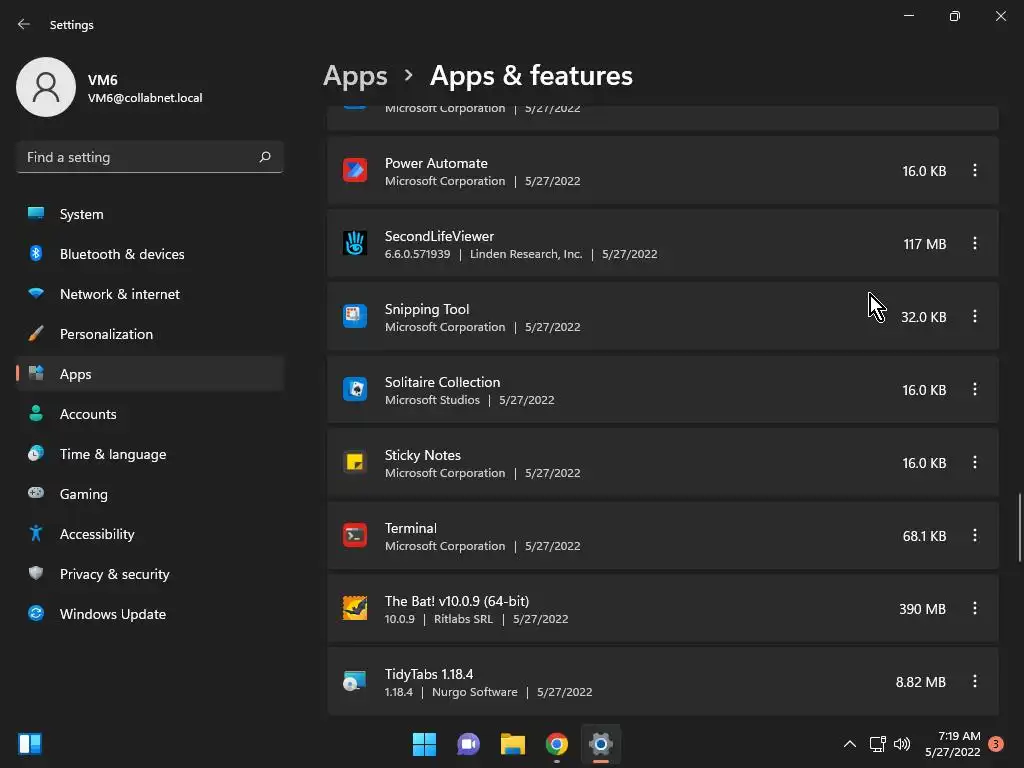Open Google Chrome from the taskbar
Image resolution: width=1024 pixels, height=768 pixels.
pyautogui.click(x=557, y=744)
